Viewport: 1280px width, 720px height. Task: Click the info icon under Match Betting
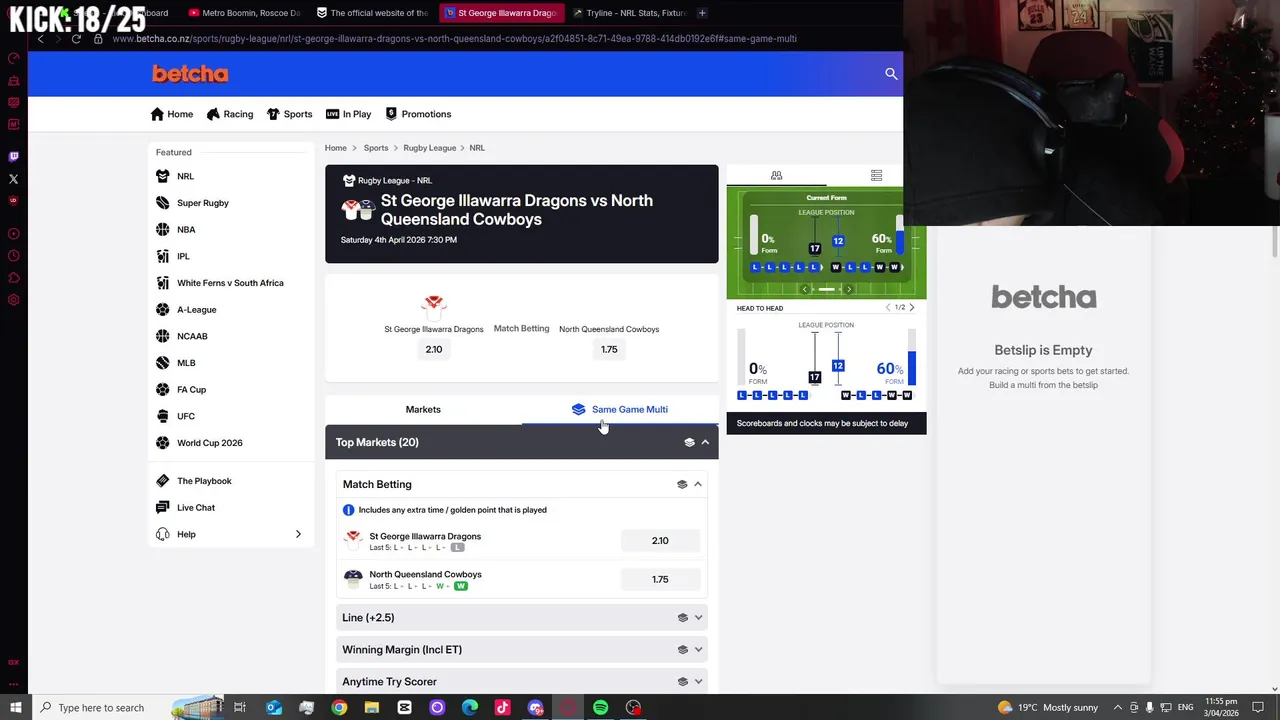point(348,510)
